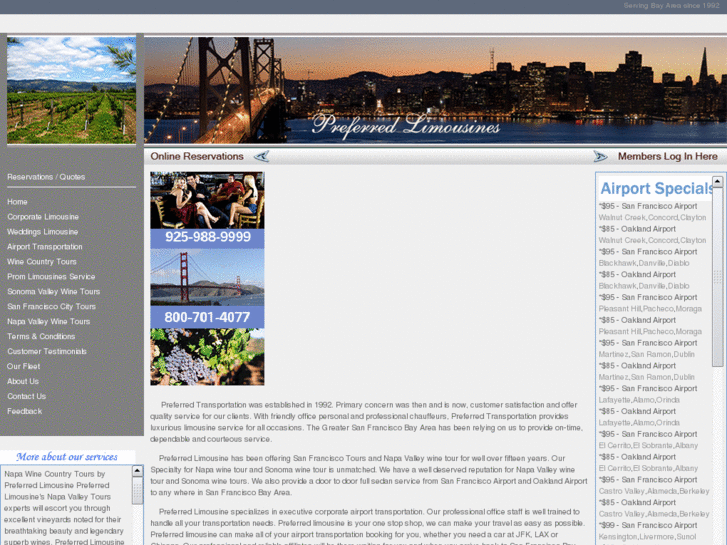Open Online Reservations link
The height and width of the screenshot is (545, 727).
click(x=197, y=156)
